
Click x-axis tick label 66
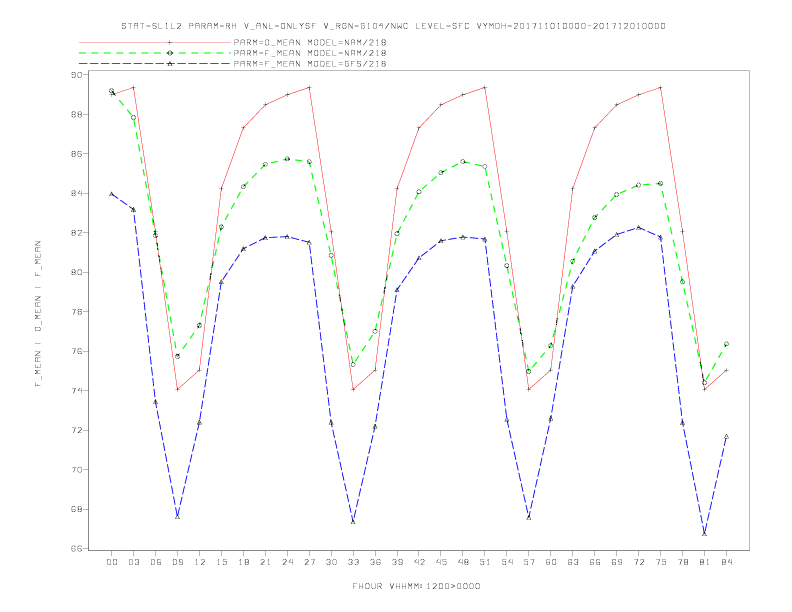pyautogui.click(x=595, y=562)
